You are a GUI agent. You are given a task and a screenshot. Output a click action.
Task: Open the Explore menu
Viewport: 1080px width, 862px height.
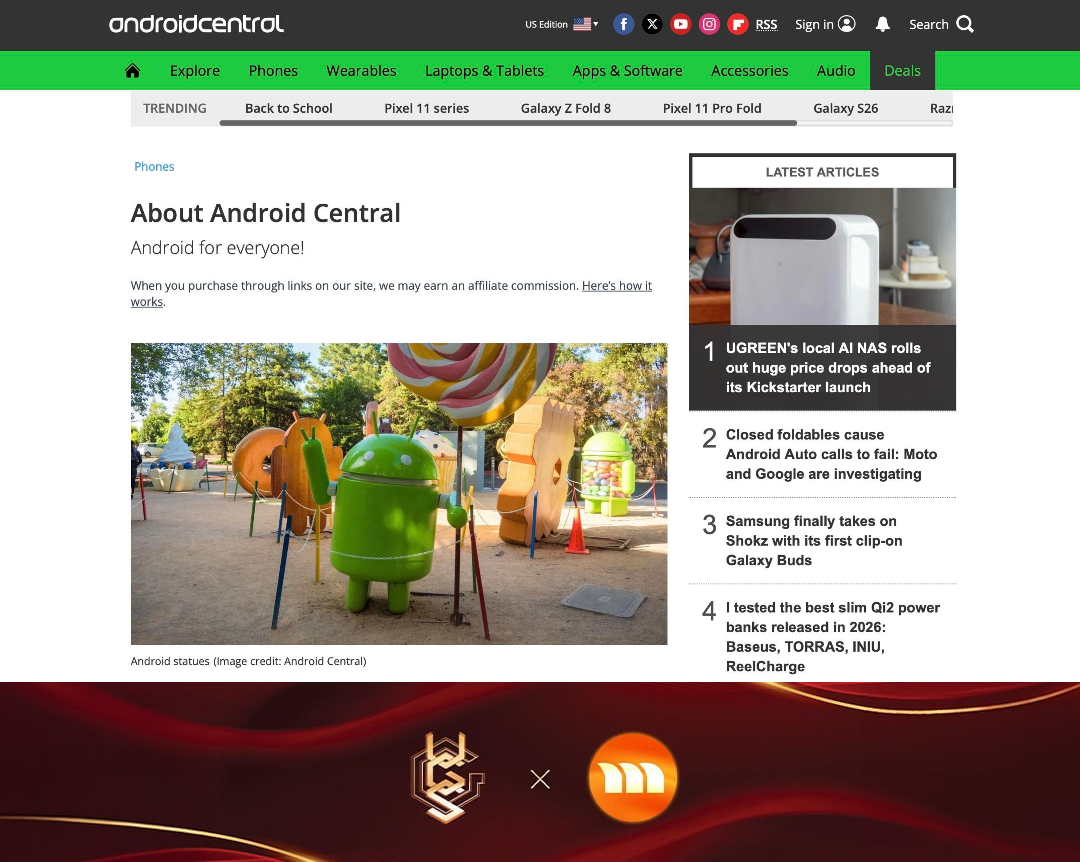point(195,70)
